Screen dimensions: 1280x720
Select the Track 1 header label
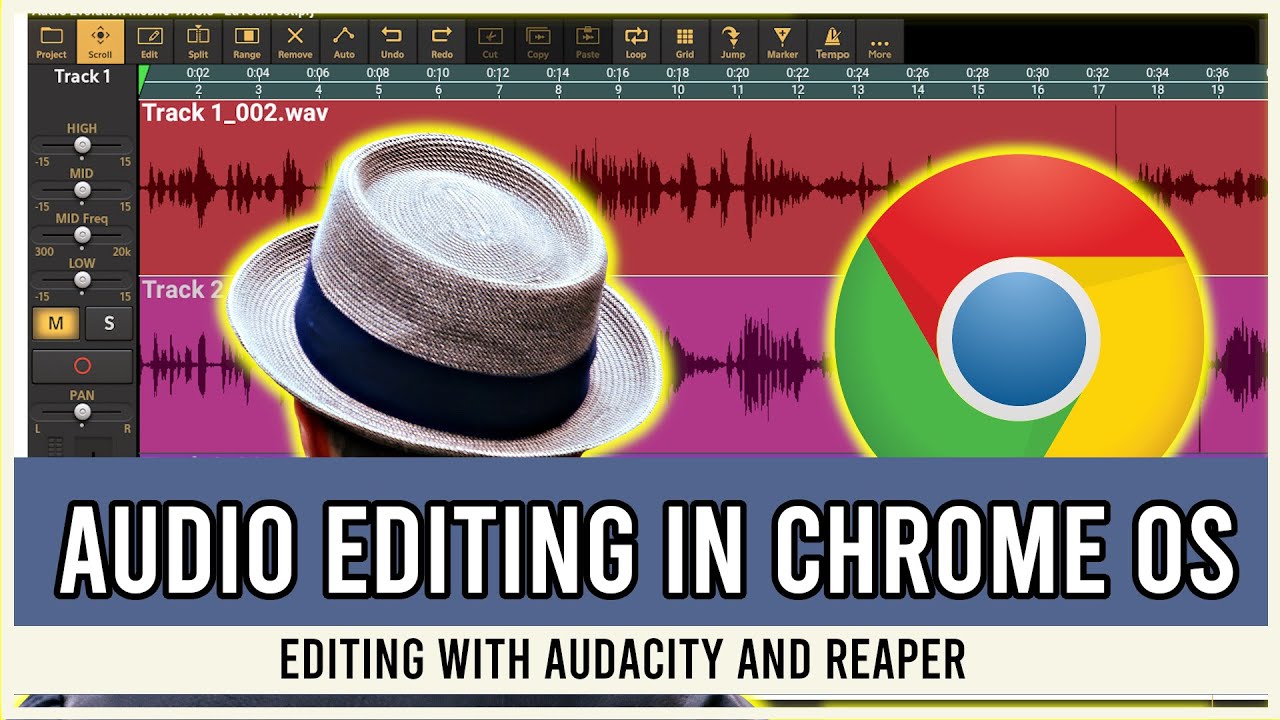point(83,77)
